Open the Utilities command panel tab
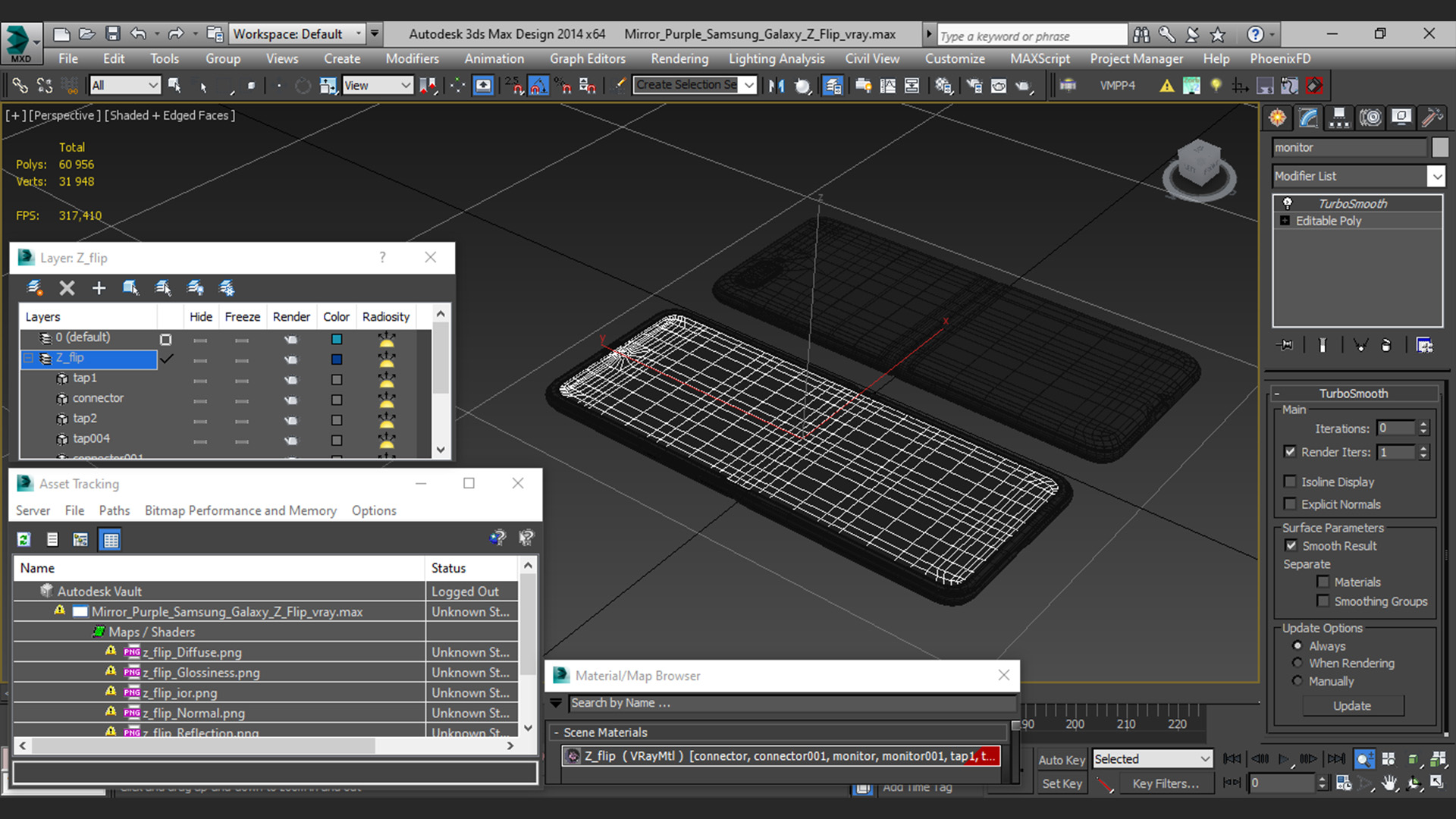This screenshot has height=819, width=1456. (1432, 118)
